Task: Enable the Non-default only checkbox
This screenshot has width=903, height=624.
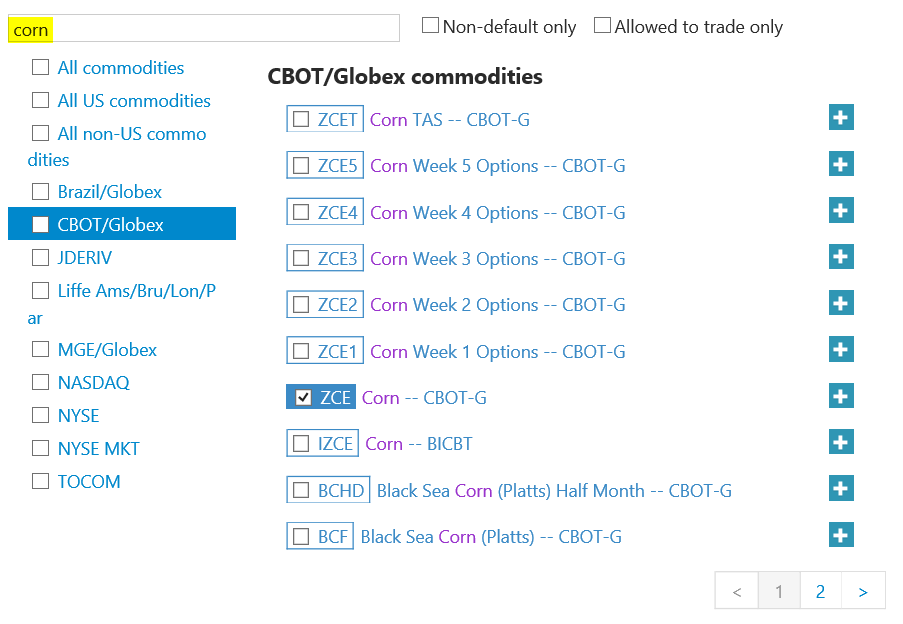Action: coord(430,25)
